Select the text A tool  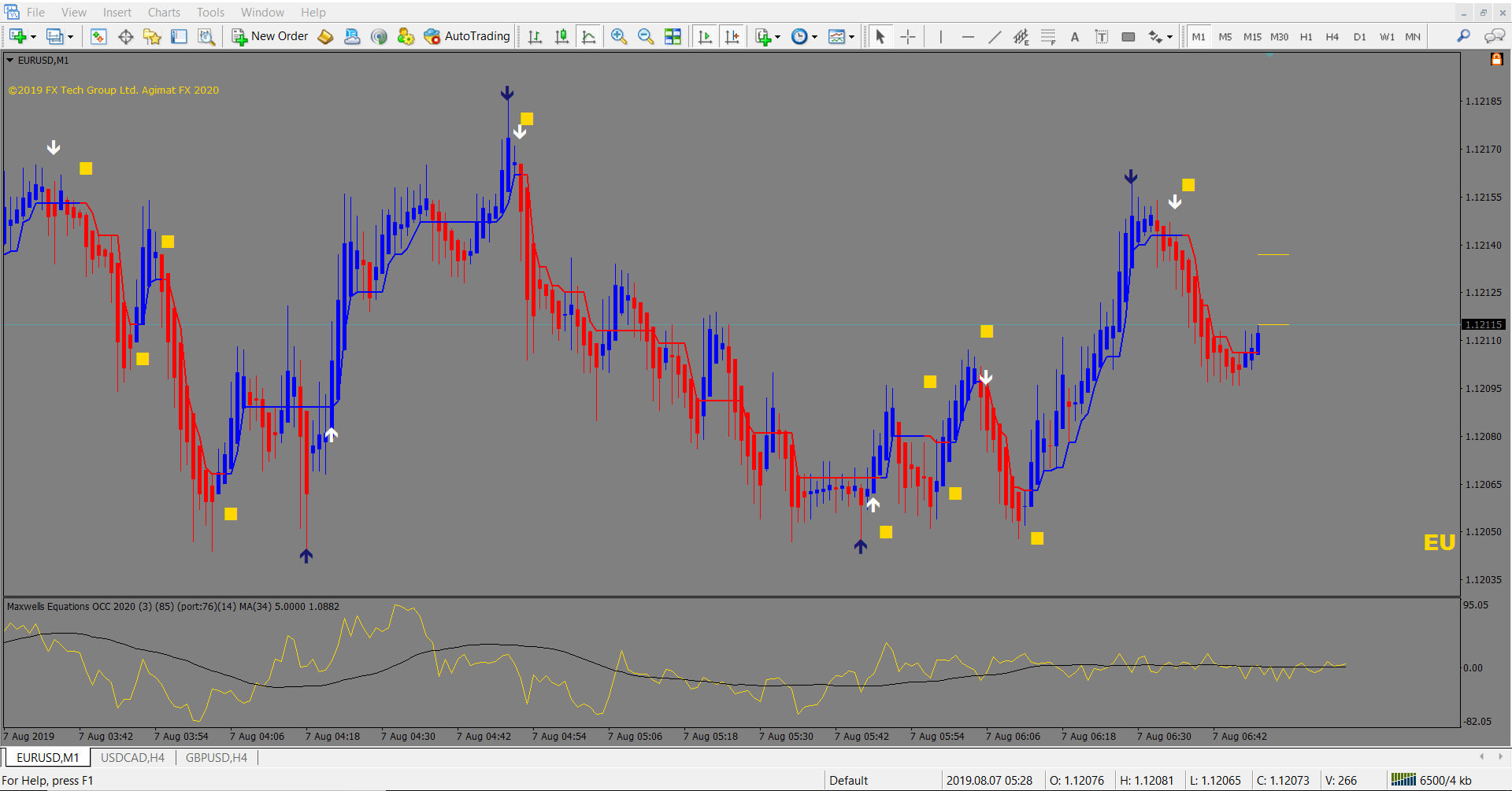coord(1075,36)
